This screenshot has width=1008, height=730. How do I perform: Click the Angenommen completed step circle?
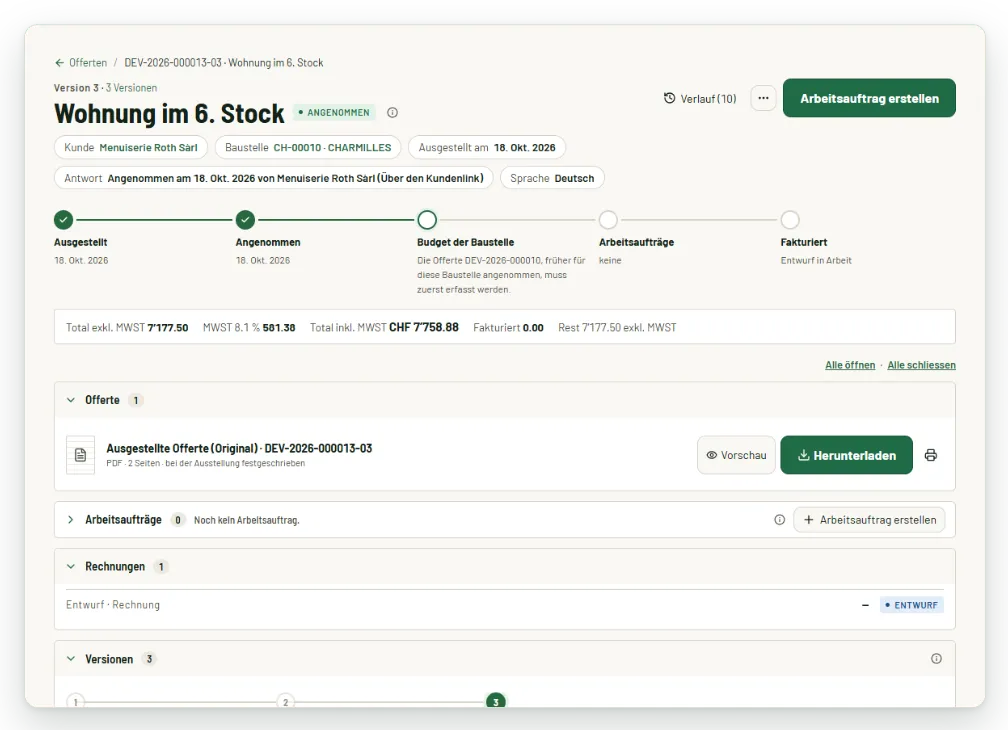click(x=245, y=220)
